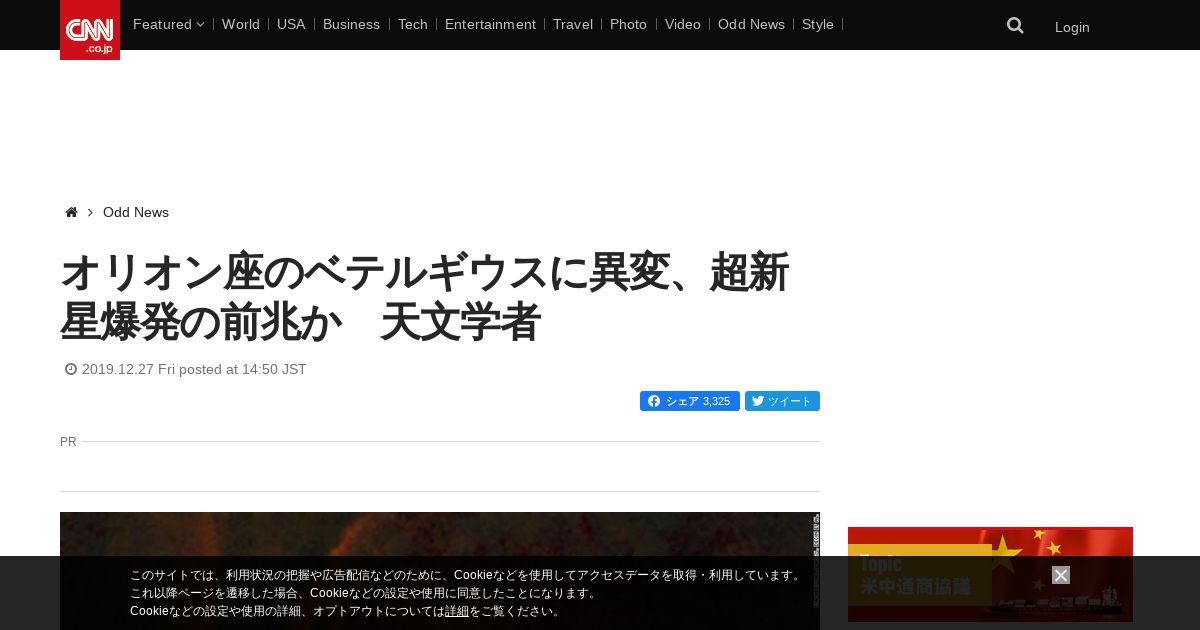This screenshot has width=1200, height=630.
Task: Open the 米中通商協議 Topic banner
Action: coord(990,574)
